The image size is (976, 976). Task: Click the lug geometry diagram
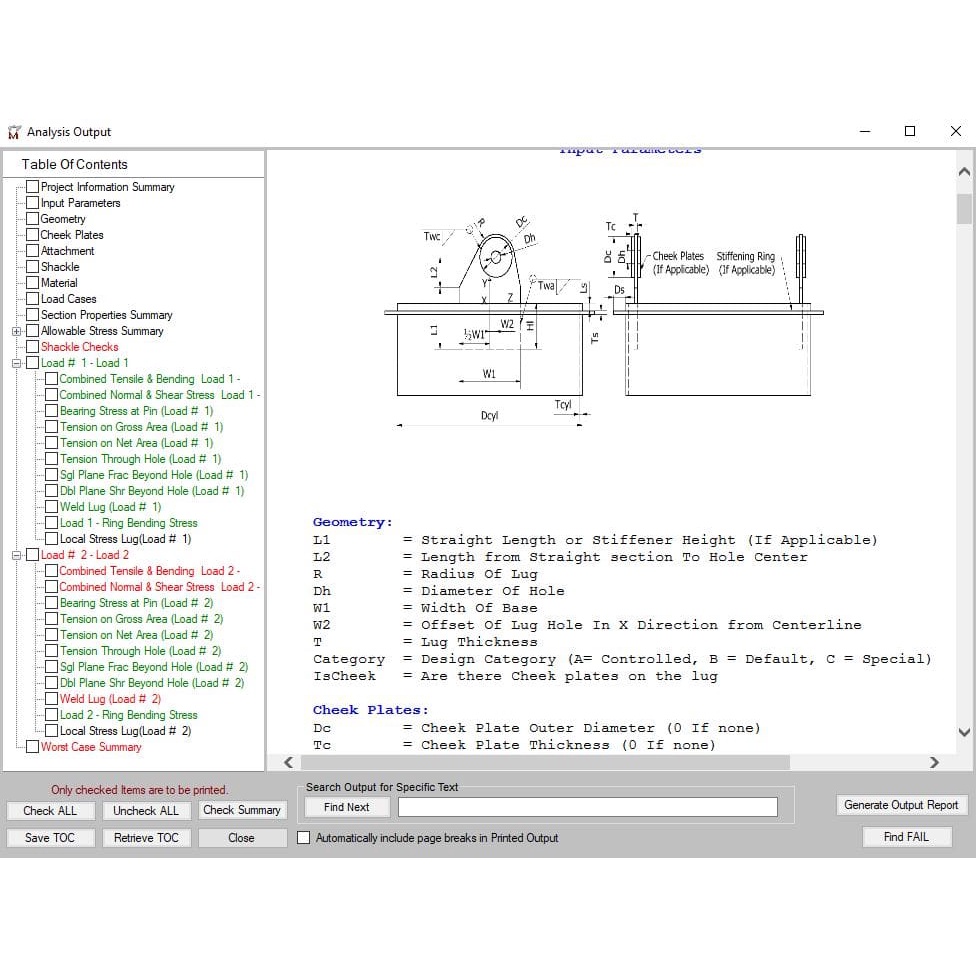604,321
